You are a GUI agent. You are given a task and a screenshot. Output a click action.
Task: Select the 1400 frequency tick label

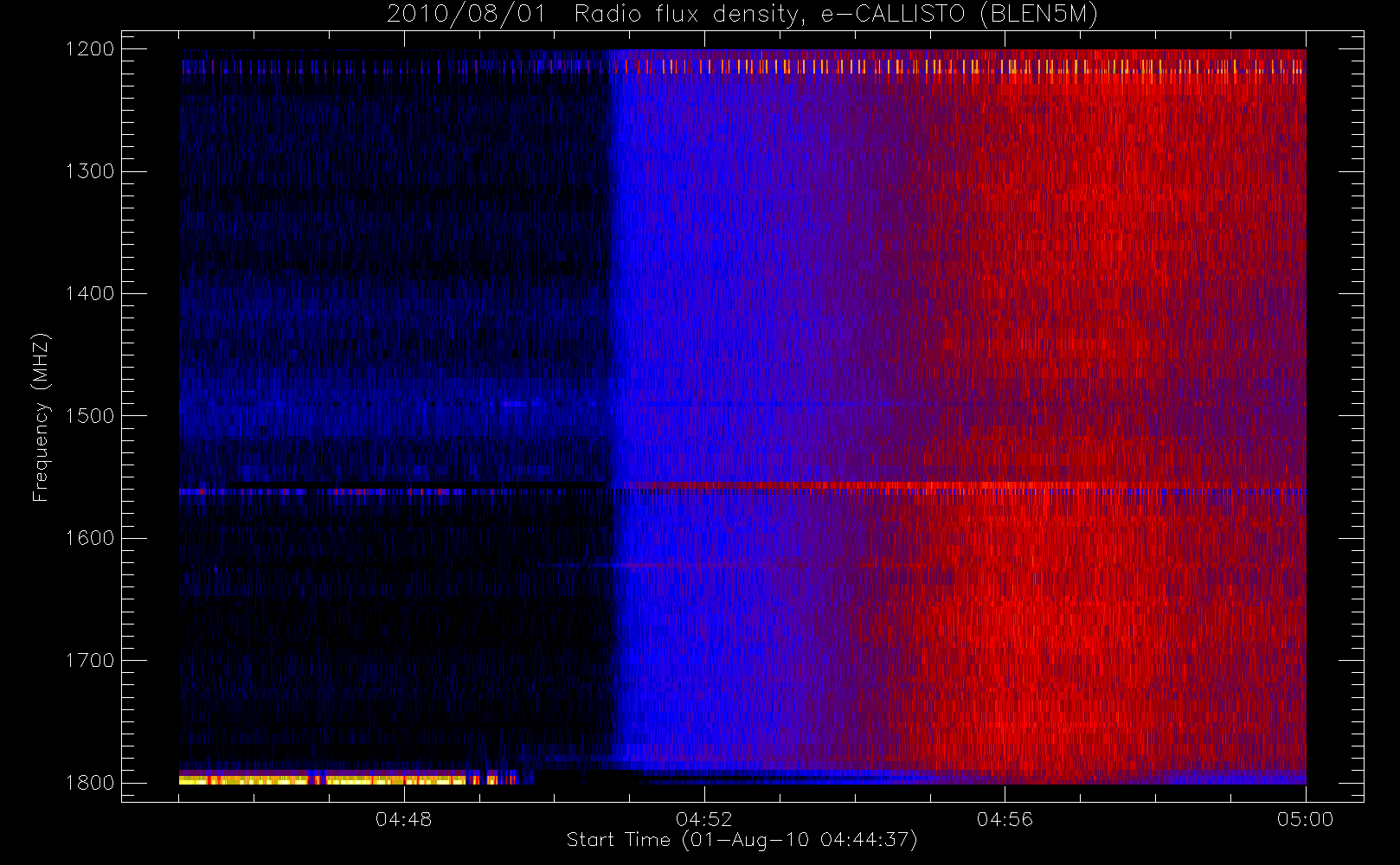tap(90, 294)
